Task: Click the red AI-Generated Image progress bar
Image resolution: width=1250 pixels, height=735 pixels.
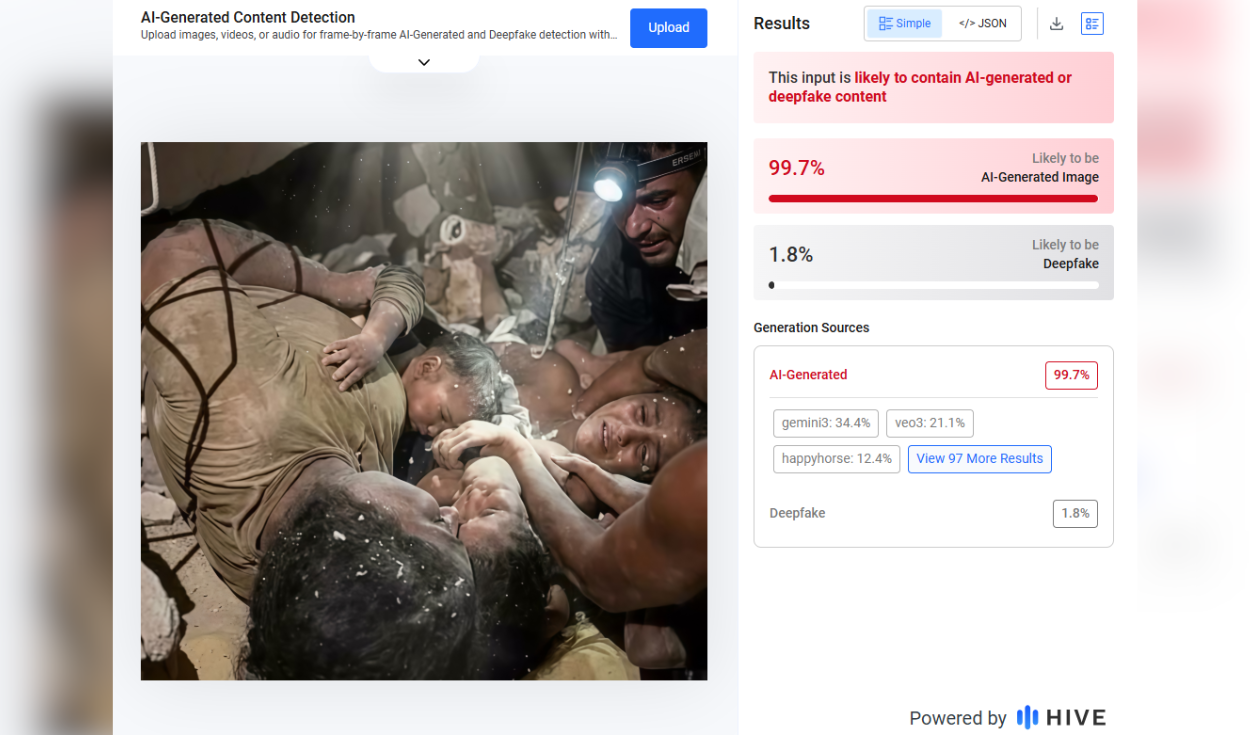Action: (933, 198)
